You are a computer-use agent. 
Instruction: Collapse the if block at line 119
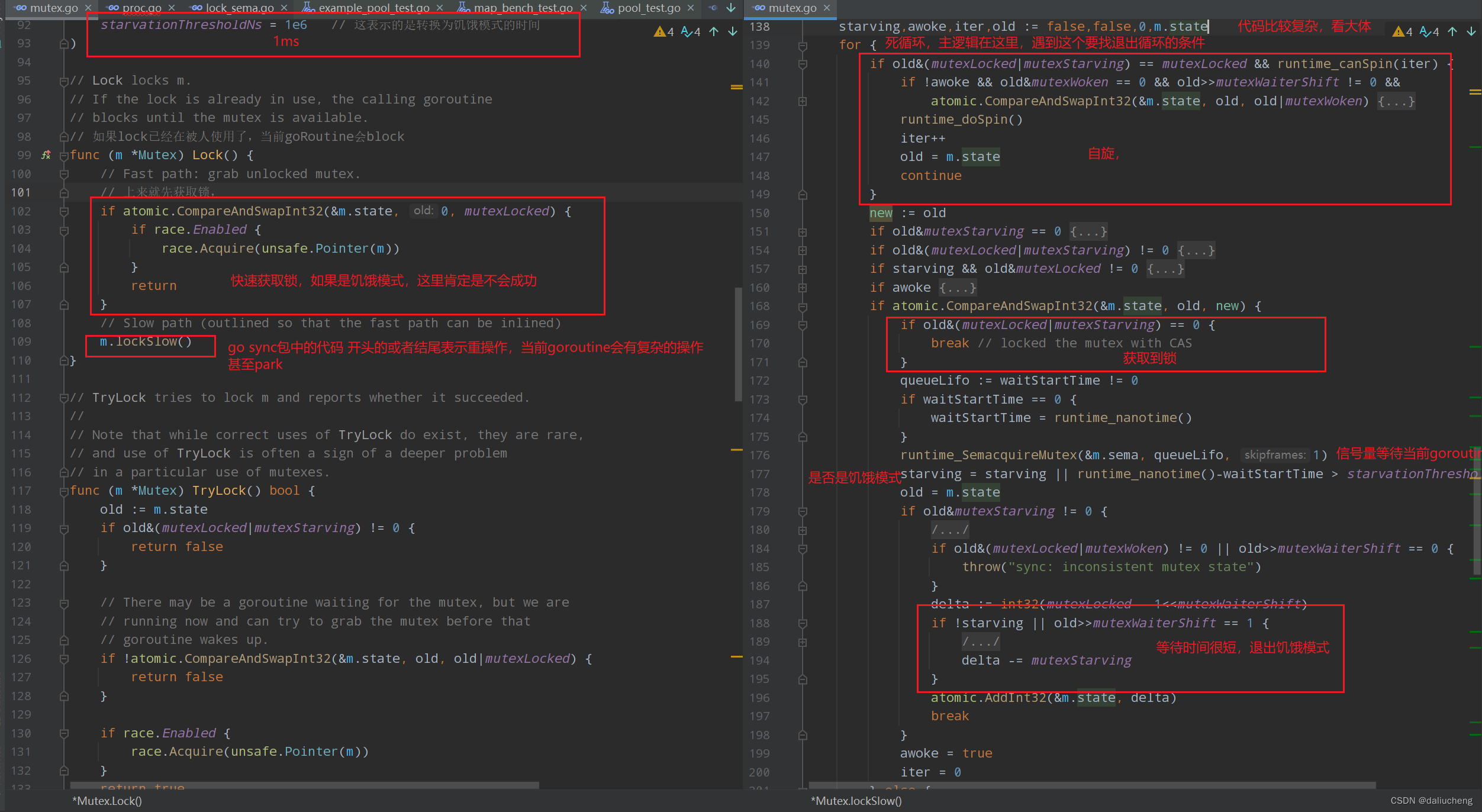click(x=64, y=528)
